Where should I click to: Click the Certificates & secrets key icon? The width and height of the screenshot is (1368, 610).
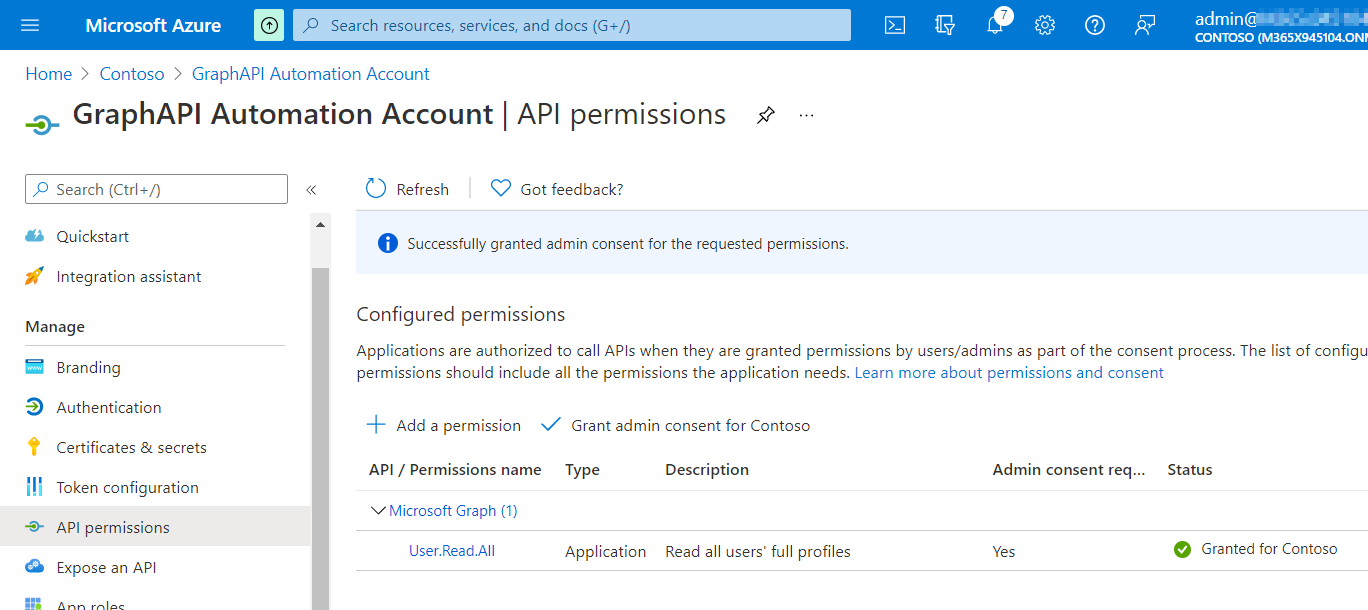click(35, 447)
